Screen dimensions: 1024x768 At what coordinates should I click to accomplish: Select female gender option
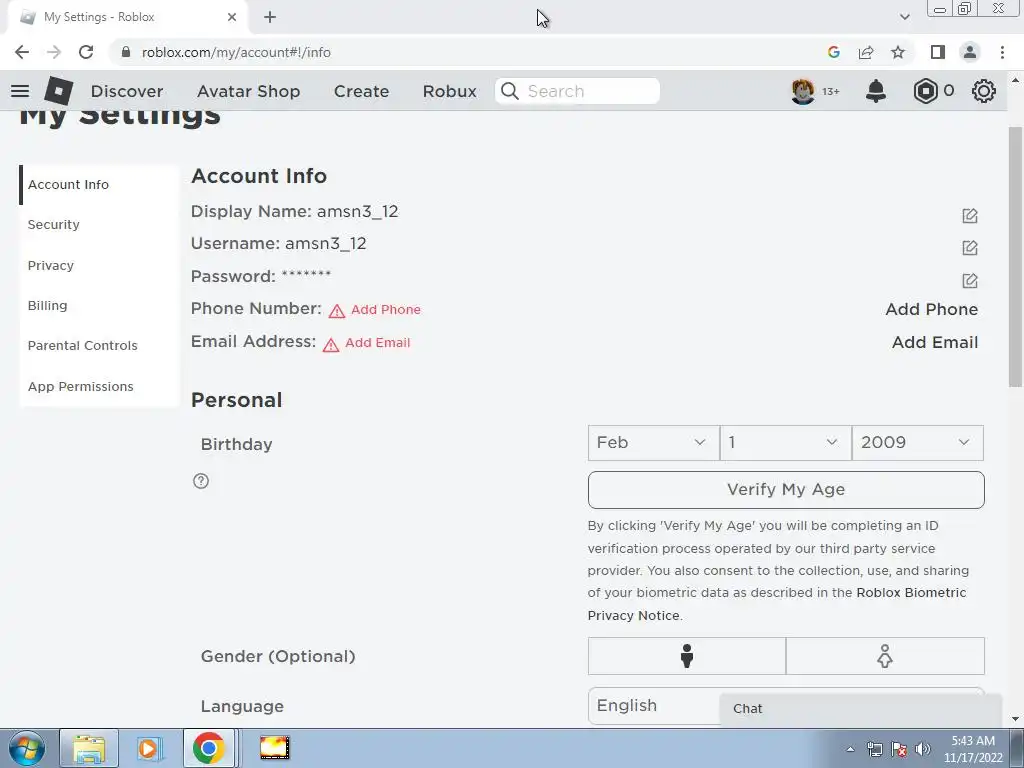click(885, 656)
